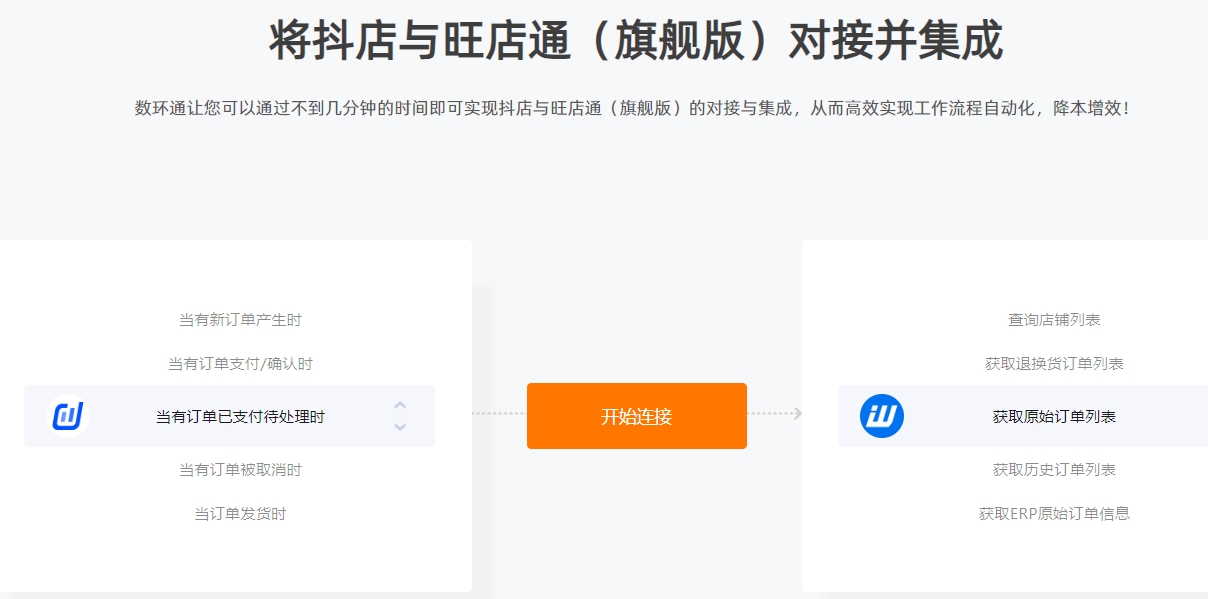Open the 当有订单已支付待处理时 selector
The width and height of the screenshot is (1208, 599).
click(x=229, y=416)
